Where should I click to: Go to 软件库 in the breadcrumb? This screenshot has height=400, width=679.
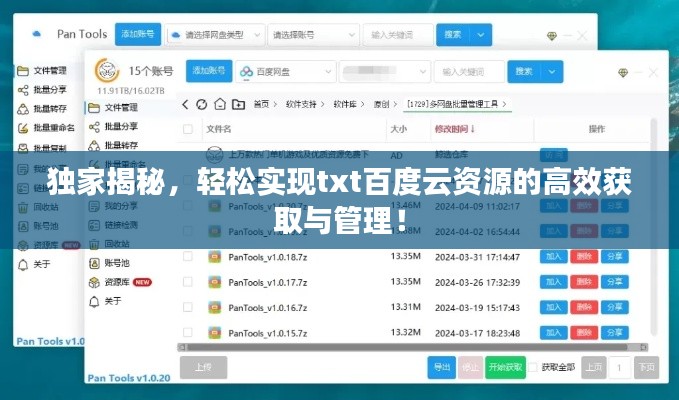point(345,104)
